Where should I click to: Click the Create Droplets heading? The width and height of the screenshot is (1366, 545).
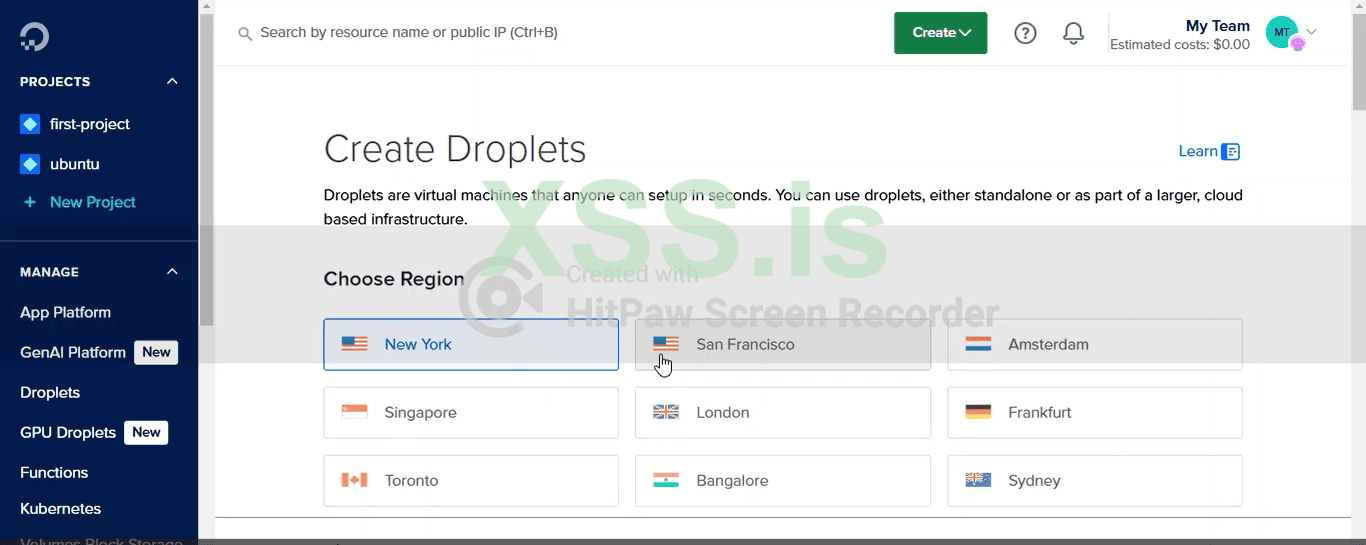tap(455, 149)
